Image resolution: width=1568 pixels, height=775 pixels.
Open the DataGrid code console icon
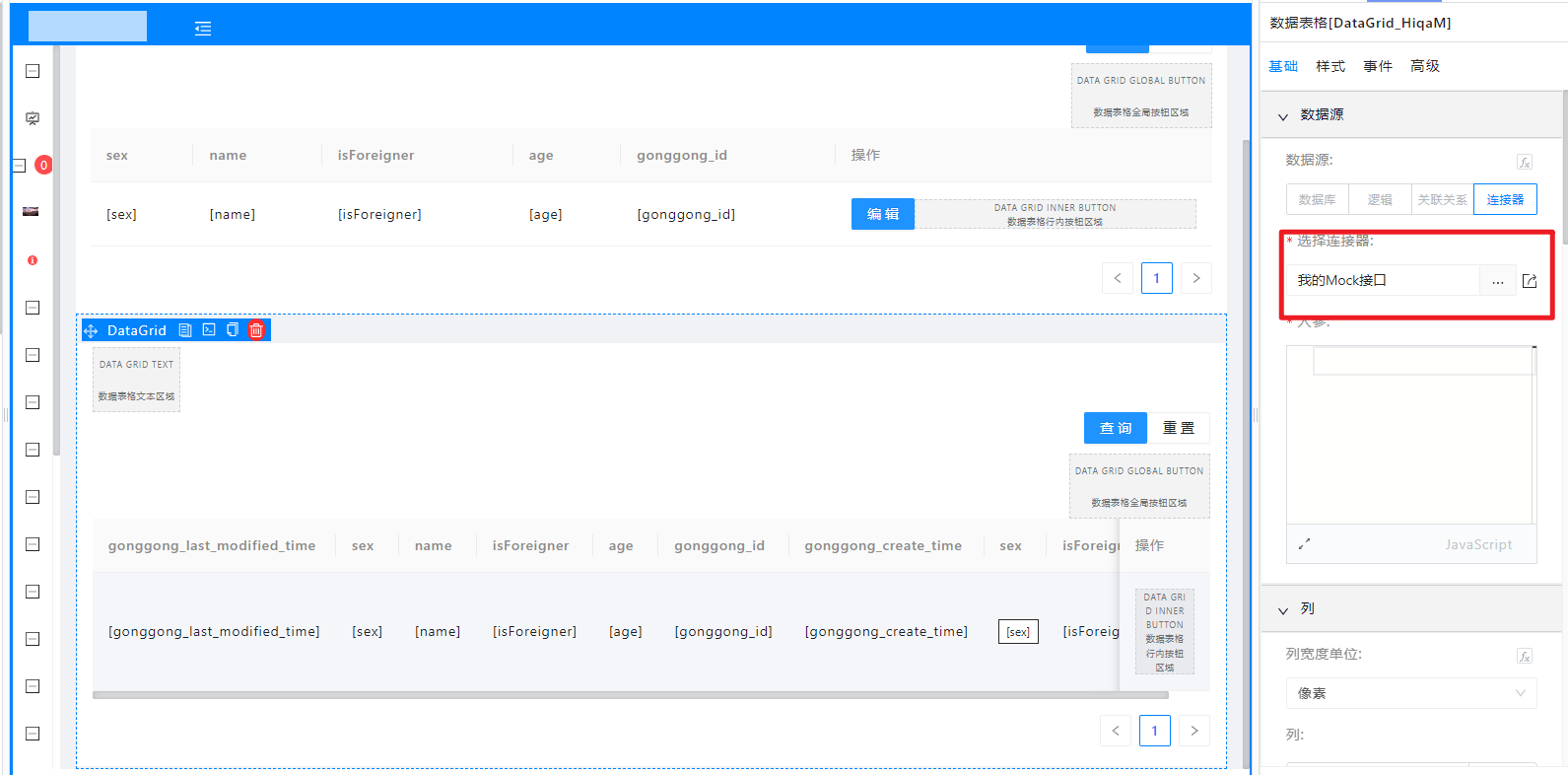tap(209, 330)
